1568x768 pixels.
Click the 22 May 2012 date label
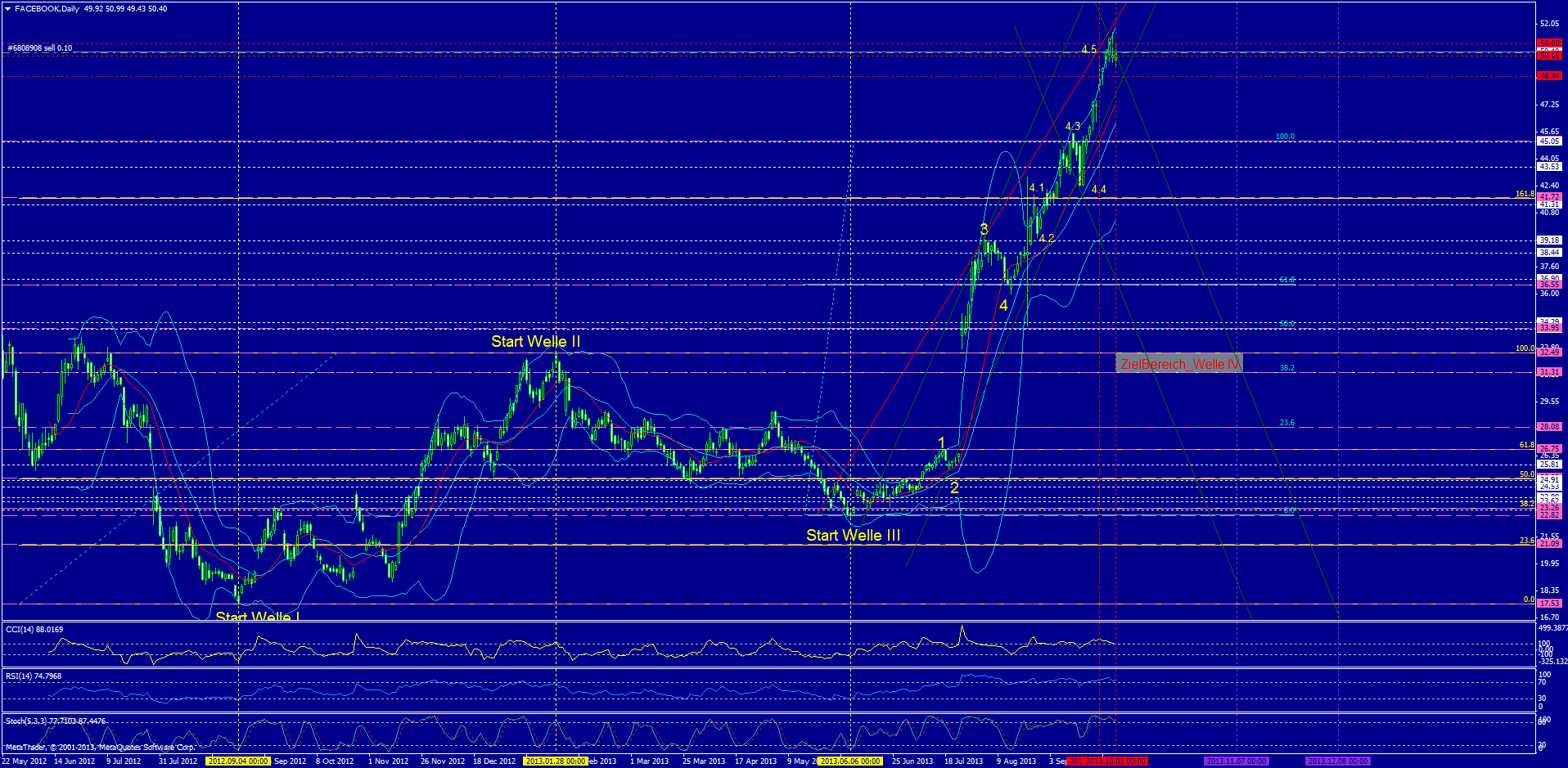(x=25, y=761)
